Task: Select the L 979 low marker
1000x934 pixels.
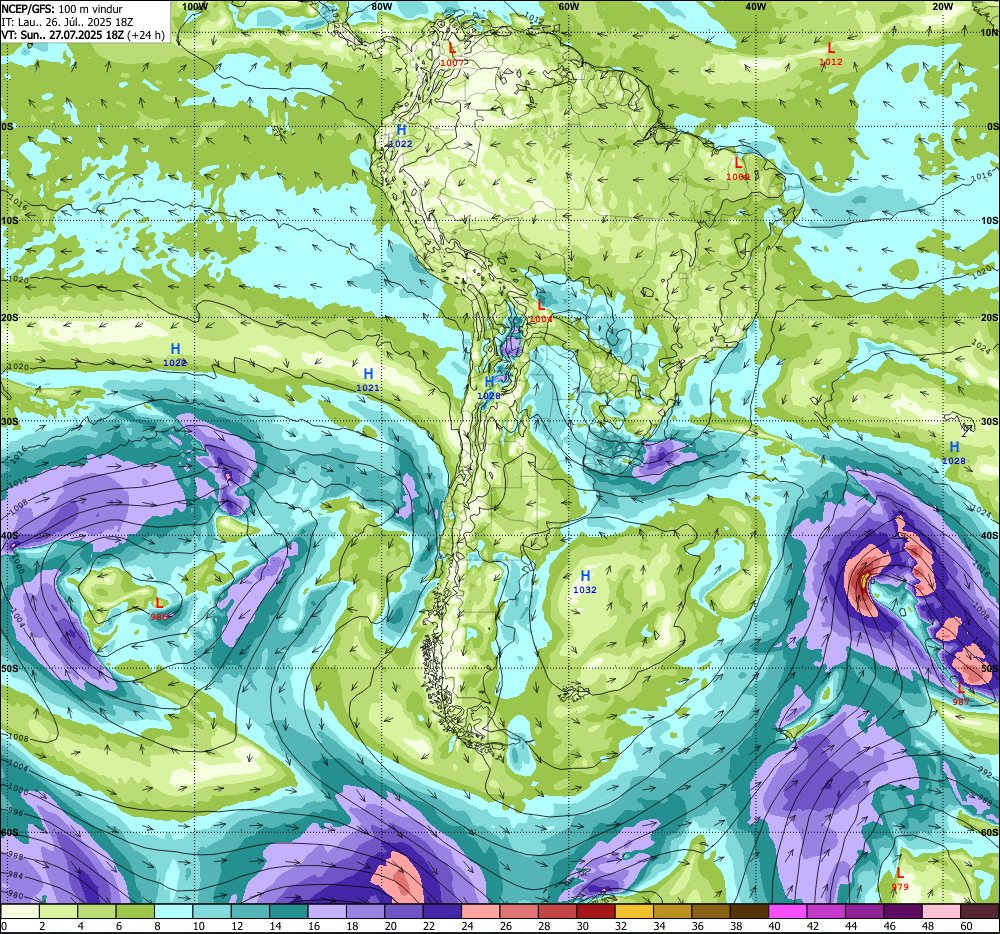Action: point(900,879)
